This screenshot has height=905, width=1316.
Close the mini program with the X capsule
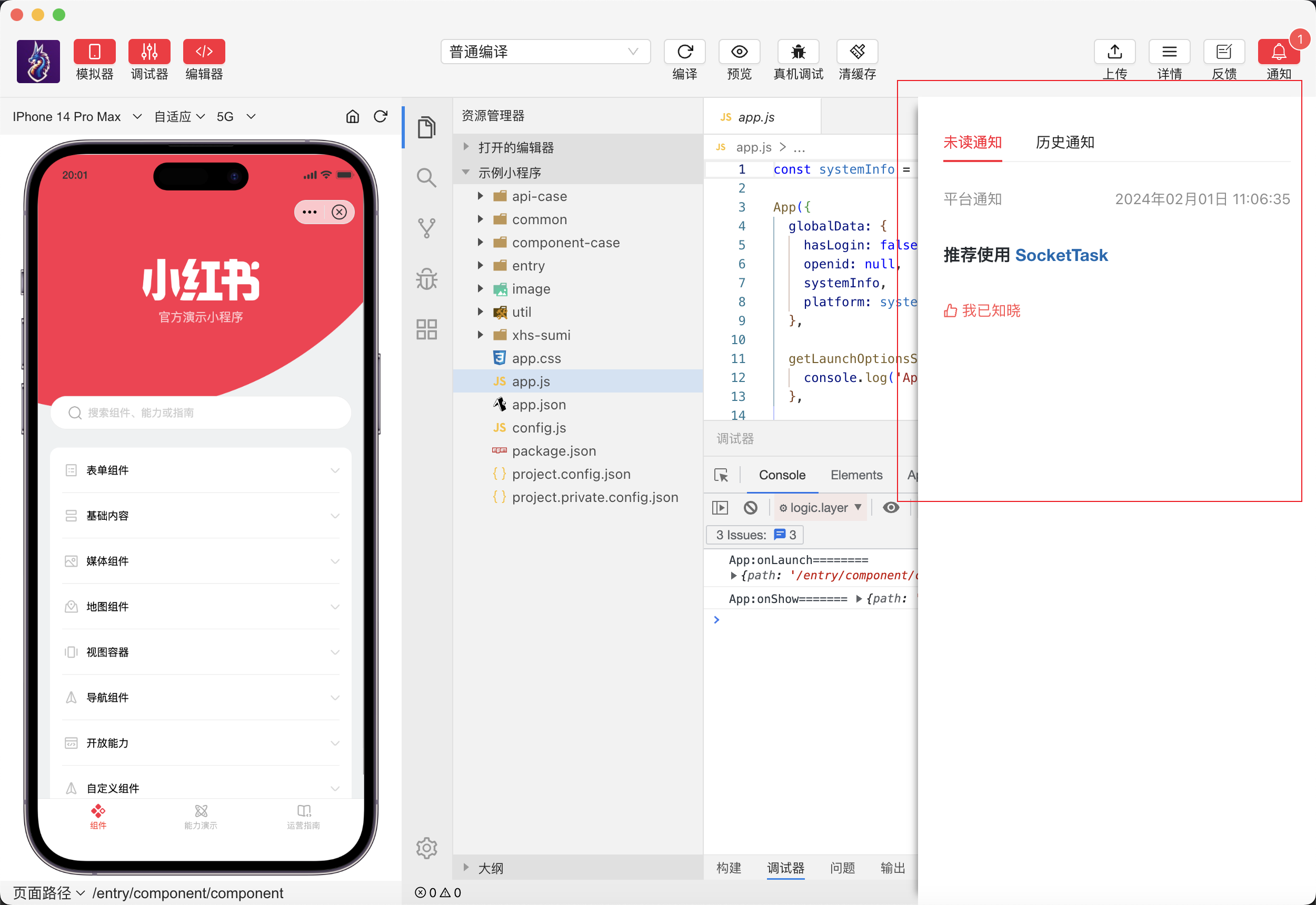coord(339,212)
